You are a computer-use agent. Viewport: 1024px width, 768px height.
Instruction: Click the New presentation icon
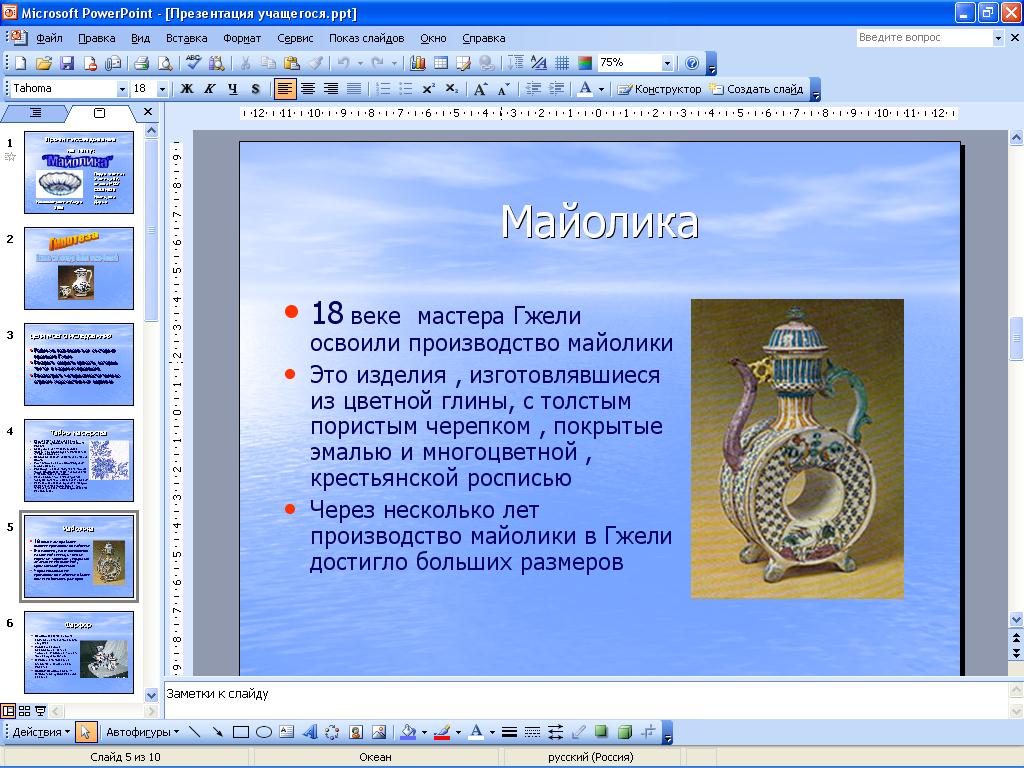tap(20, 63)
